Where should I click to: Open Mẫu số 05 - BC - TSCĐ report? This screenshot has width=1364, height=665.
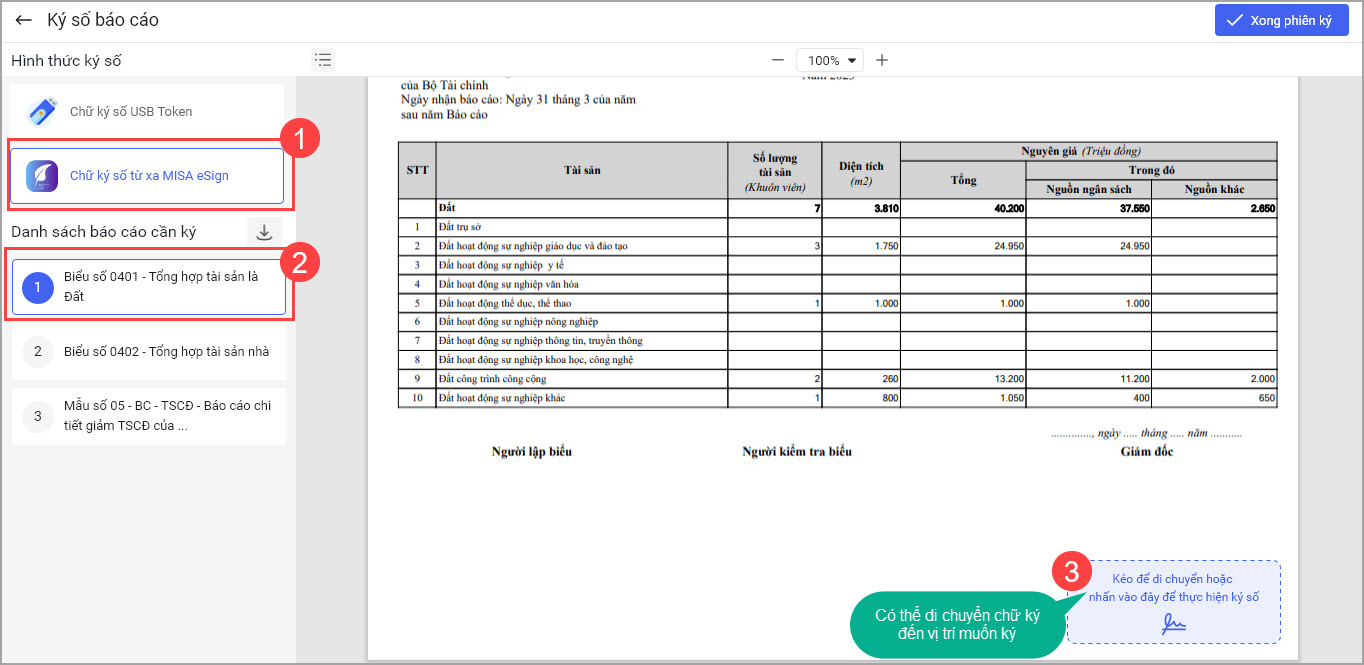[148, 416]
